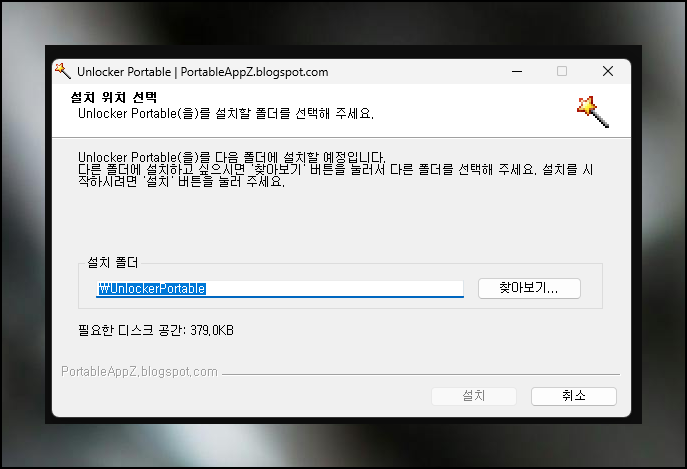Viewport: 687px width, 469px height.
Task: Click the Unlocker Portable window title text
Action: (x=202, y=72)
